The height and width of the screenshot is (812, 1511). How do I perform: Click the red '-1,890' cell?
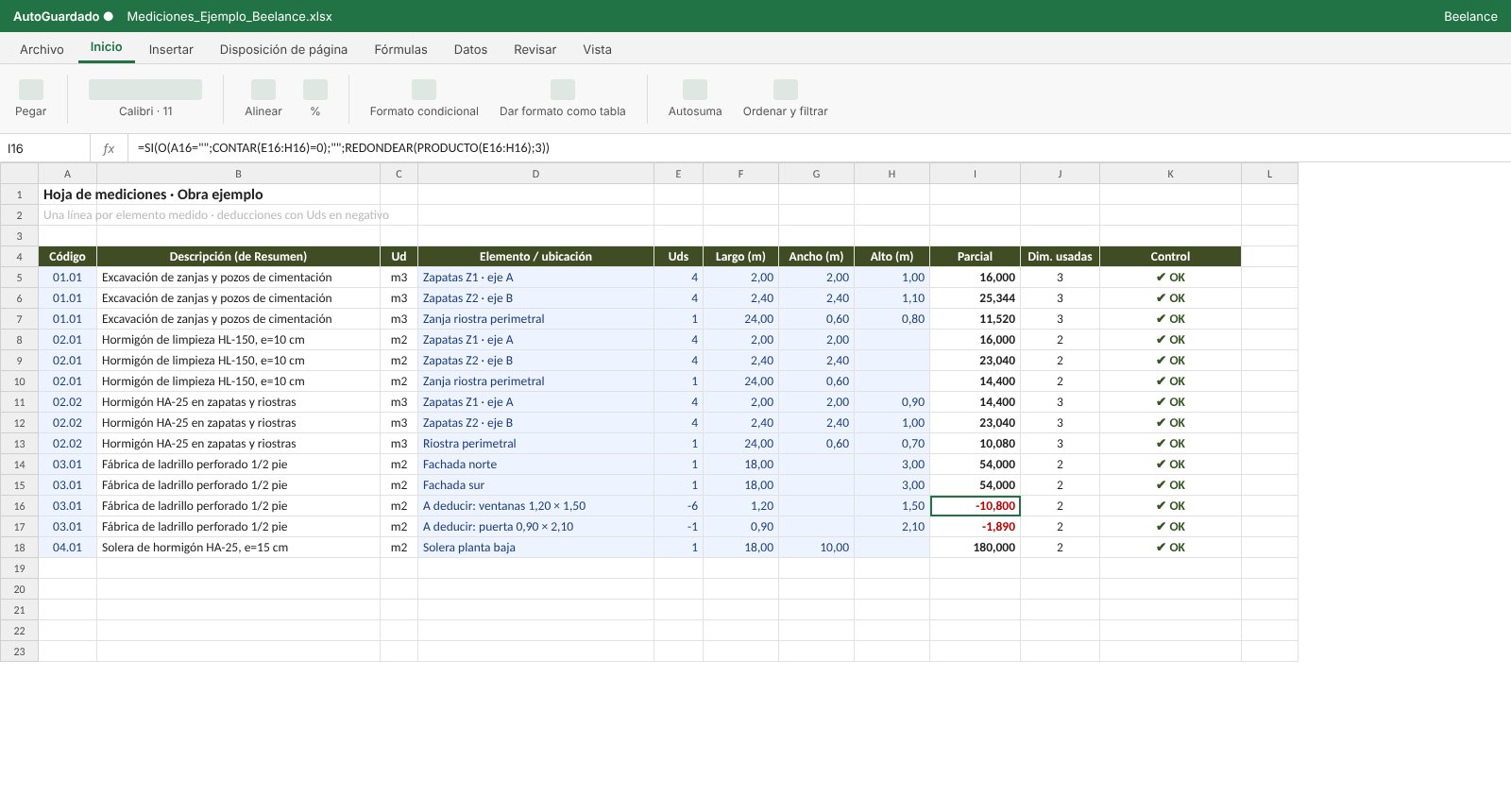pyautogui.click(x=975, y=527)
